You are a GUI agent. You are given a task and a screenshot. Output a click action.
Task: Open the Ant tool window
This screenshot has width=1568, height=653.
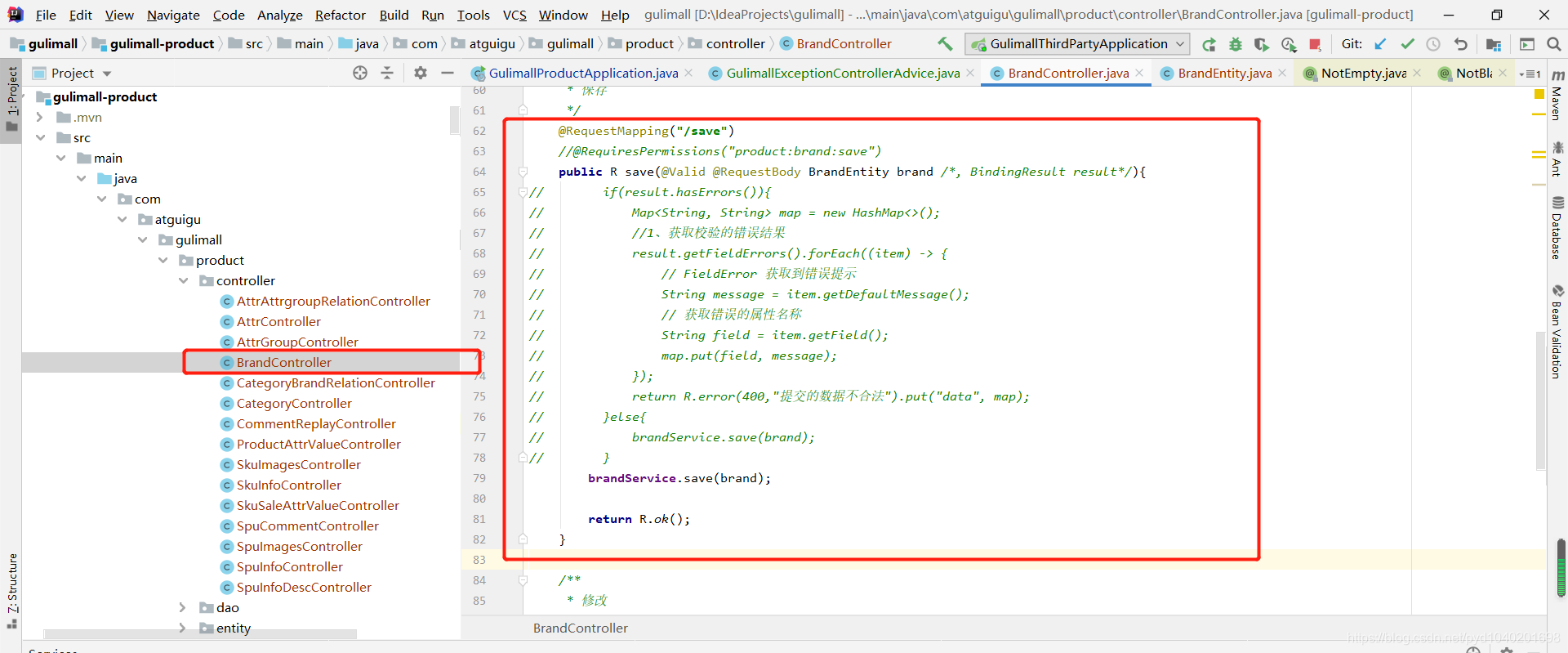click(1557, 159)
